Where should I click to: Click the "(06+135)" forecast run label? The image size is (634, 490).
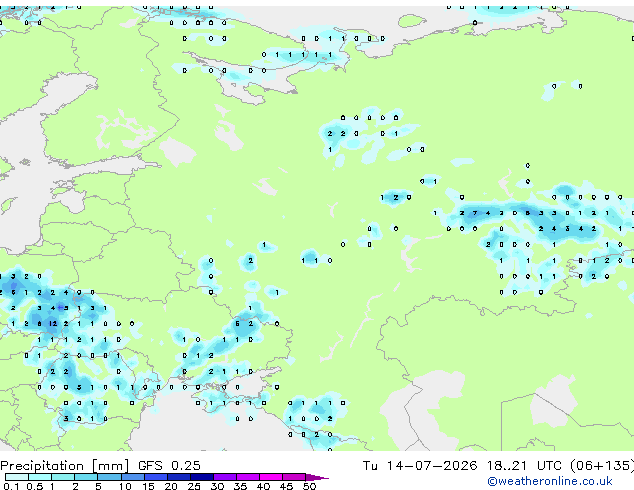(x=602, y=466)
